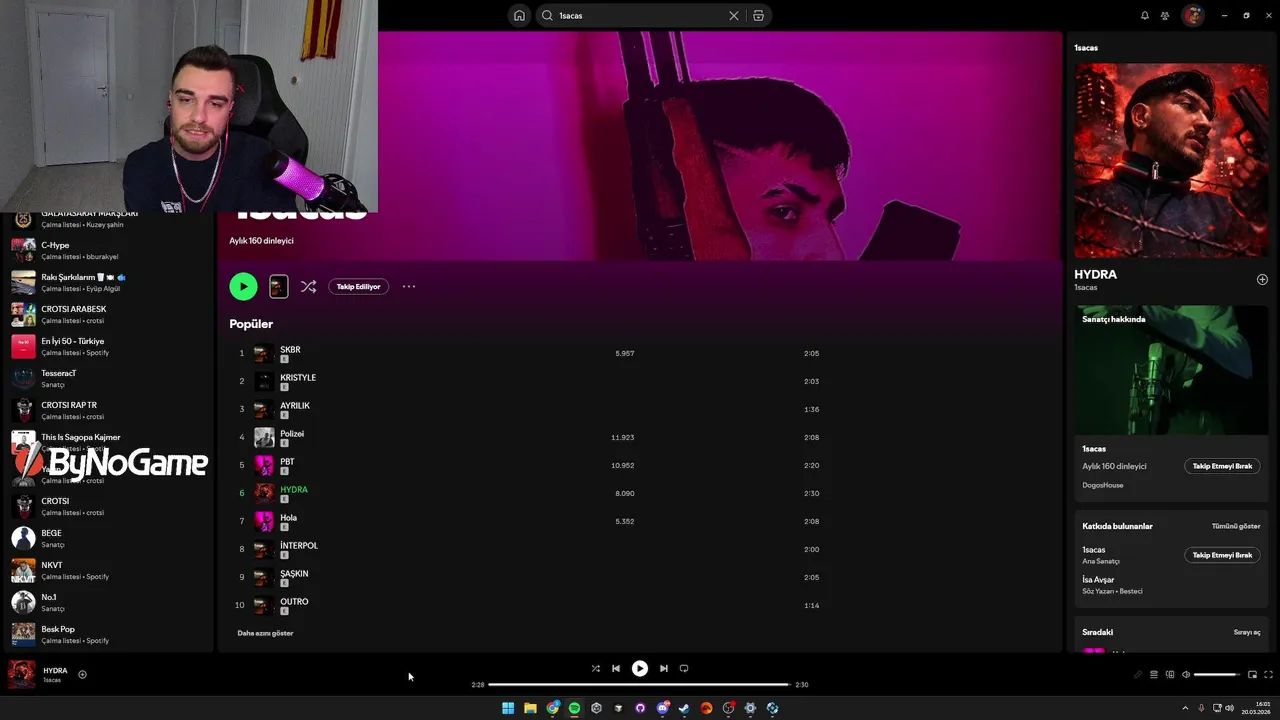Screen dimensions: 1280x720
Task: Open En İyi 50 - Türkiye playlist
Action: [108, 346]
